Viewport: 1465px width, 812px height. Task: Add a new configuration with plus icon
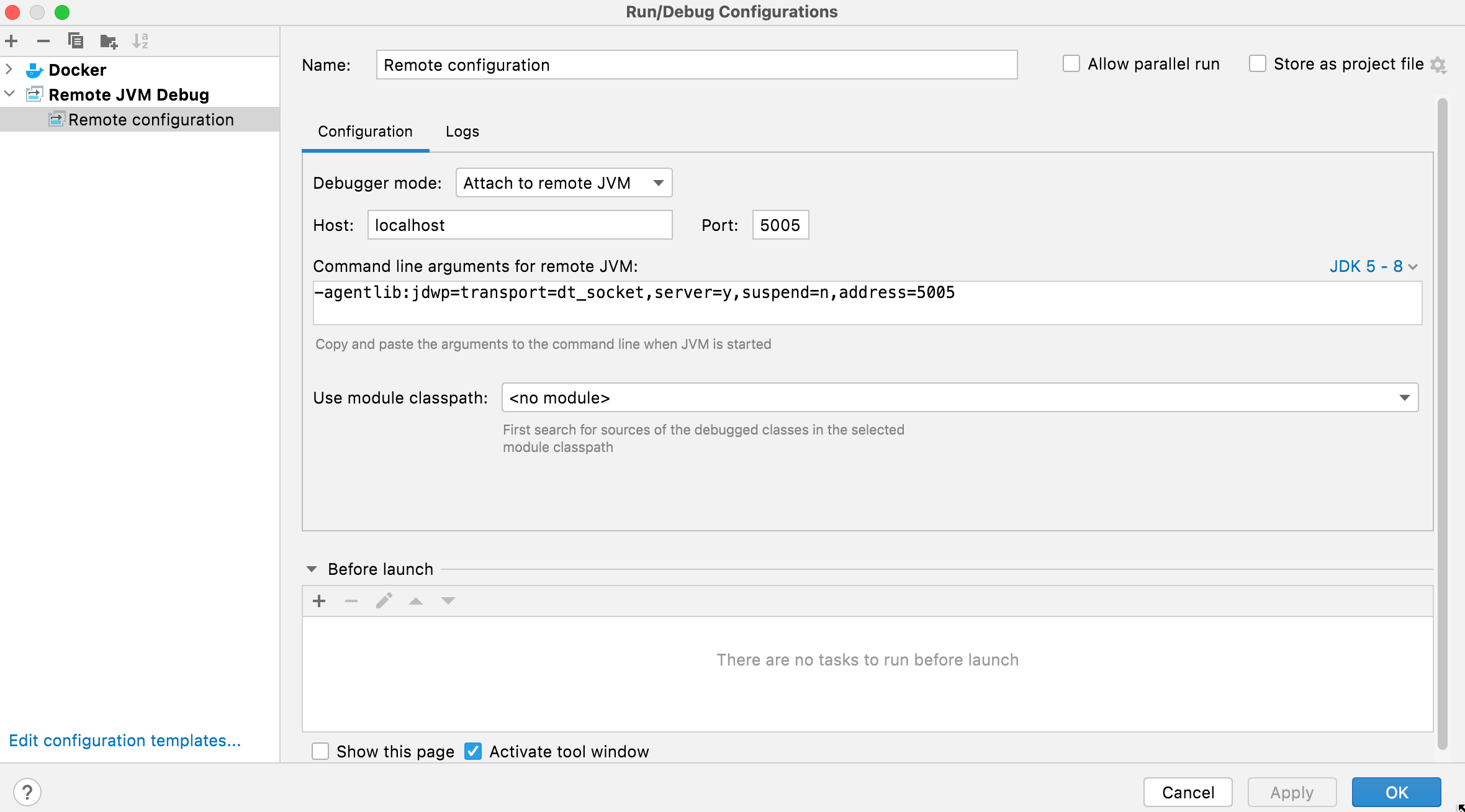(x=11, y=41)
